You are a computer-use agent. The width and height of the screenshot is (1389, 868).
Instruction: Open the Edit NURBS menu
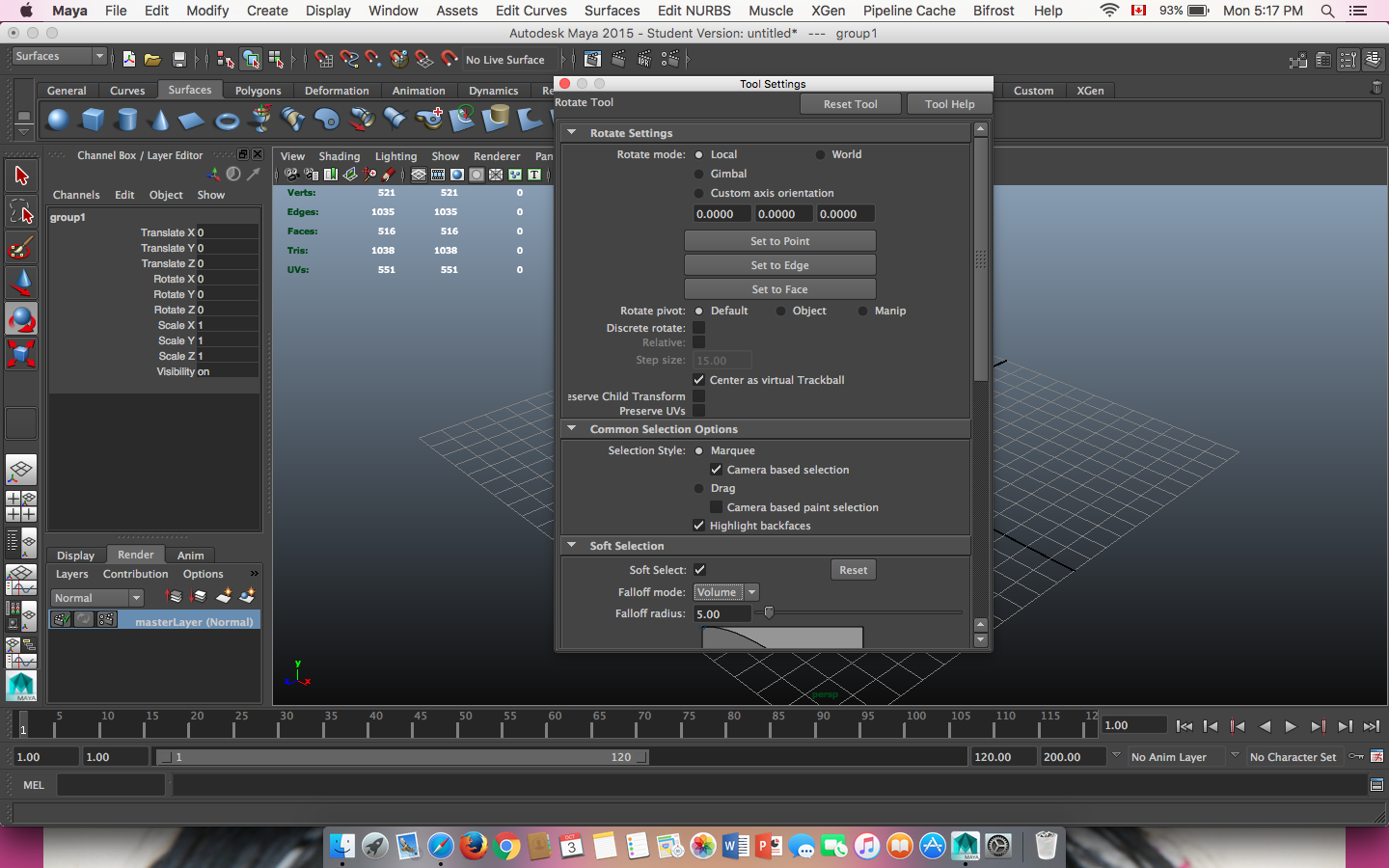(x=694, y=11)
